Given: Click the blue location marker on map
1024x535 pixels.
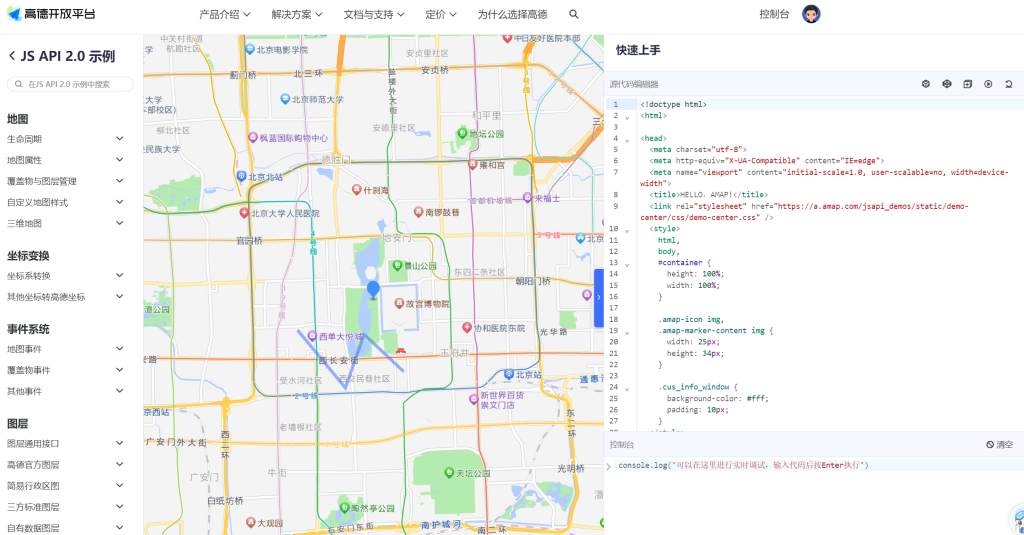Looking at the screenshot, I should tap(373, 290).
